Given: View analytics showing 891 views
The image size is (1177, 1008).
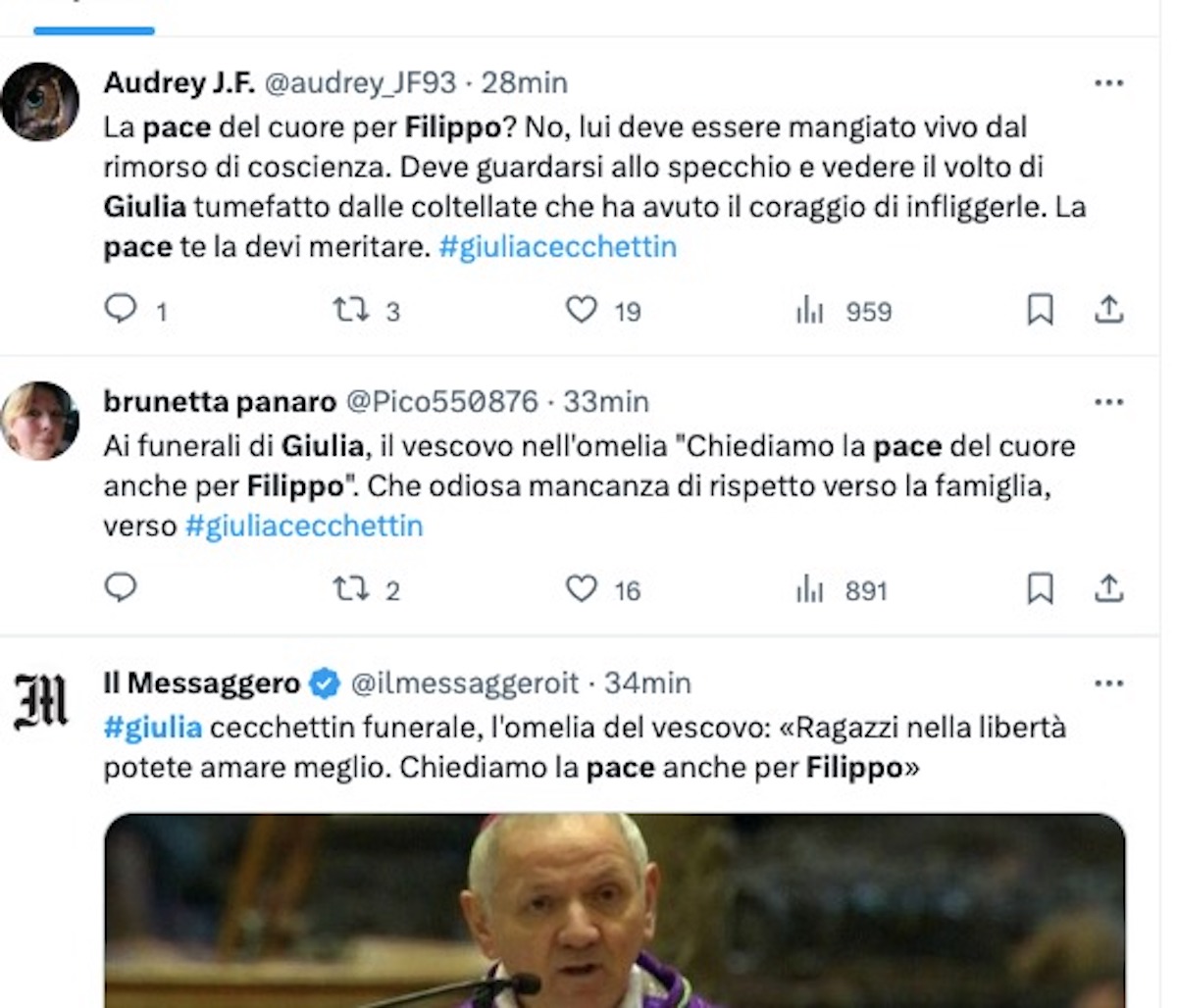Looking at the screenshot, I should coord(842,589).
